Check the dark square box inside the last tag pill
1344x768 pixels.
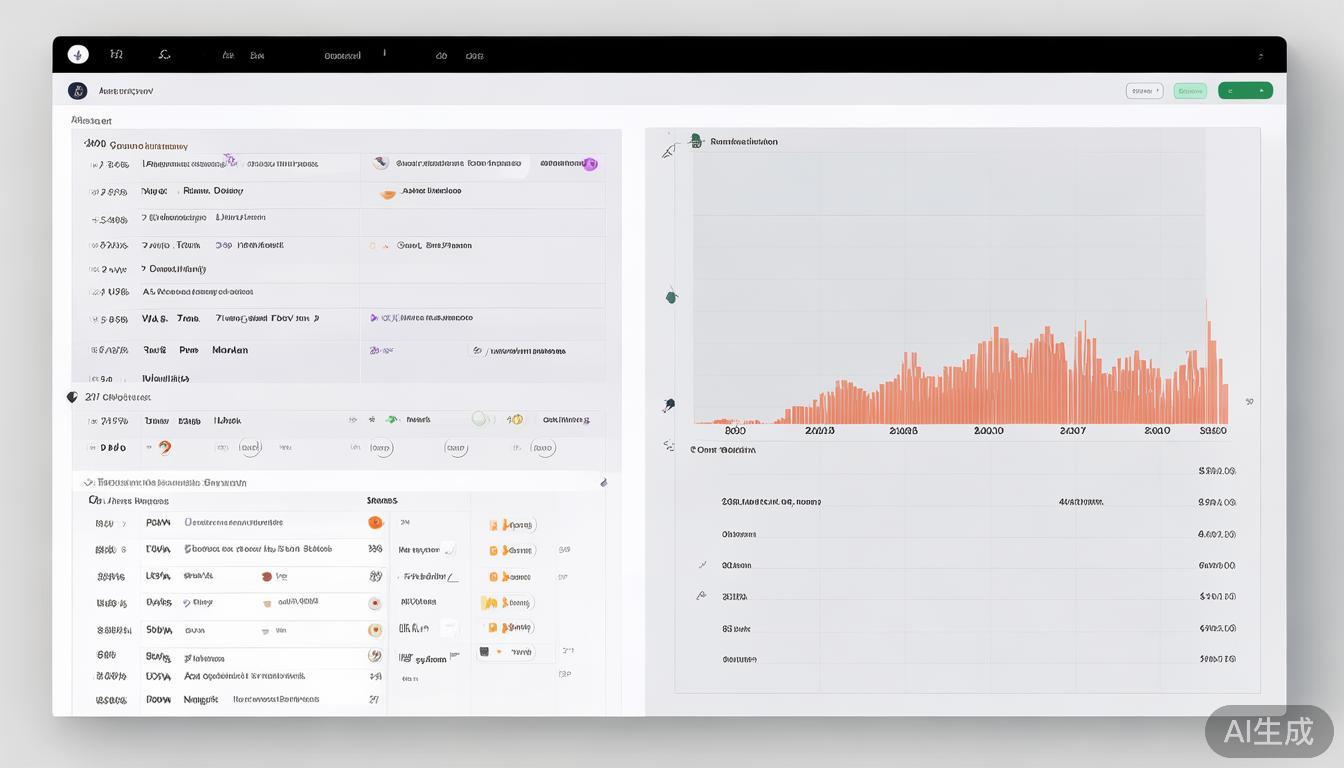[x=484, y=652]
